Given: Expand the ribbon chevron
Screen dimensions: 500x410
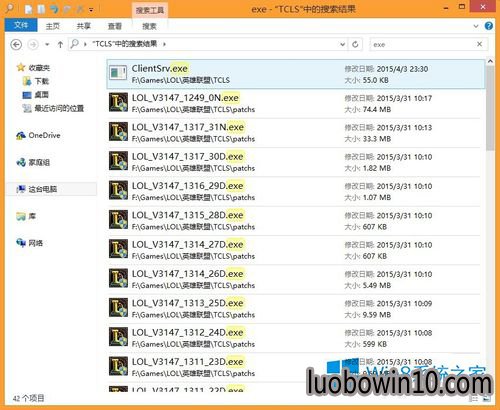Looking at the screenshot, I should coord(476,26).
